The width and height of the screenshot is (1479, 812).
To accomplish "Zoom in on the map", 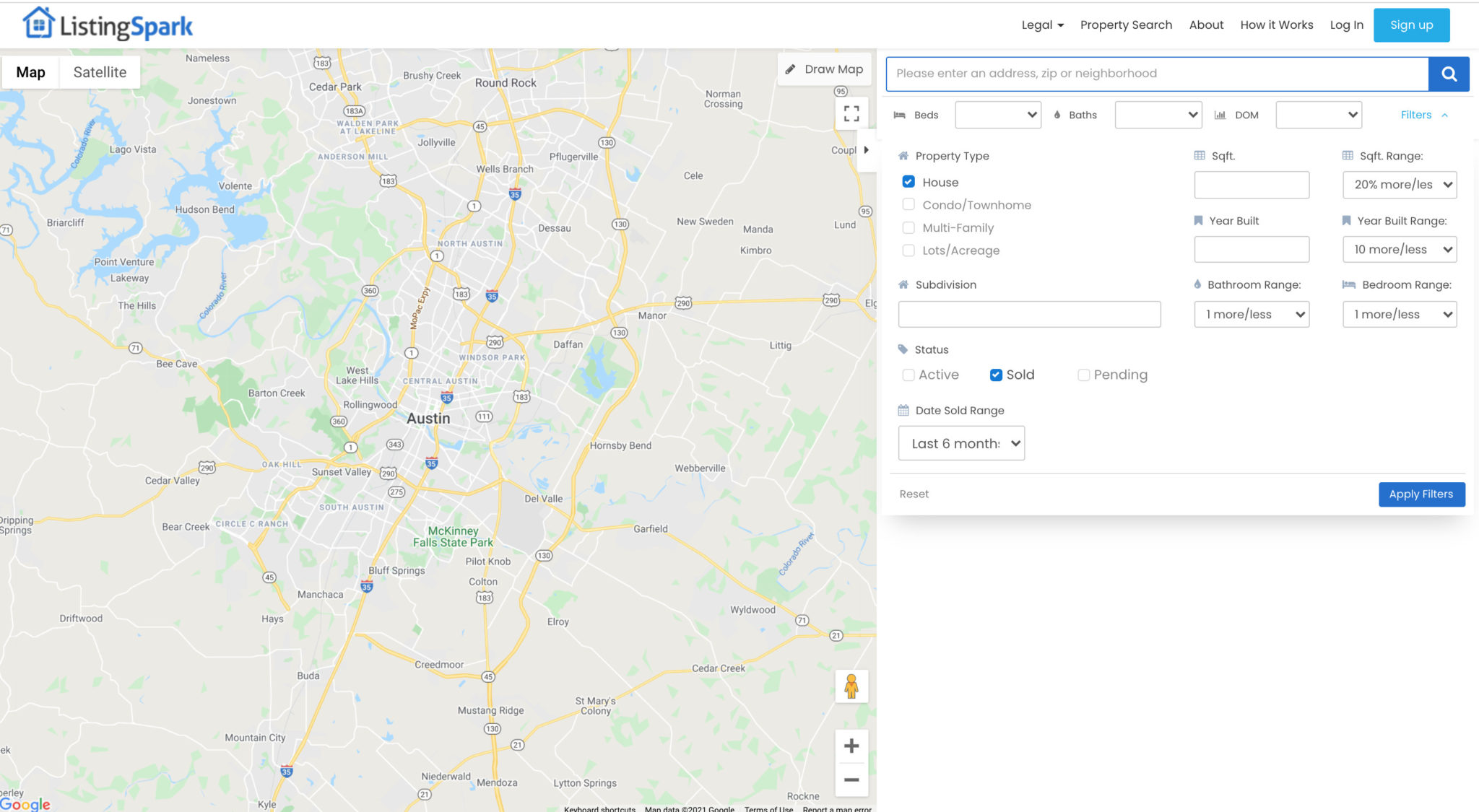I will pyautogui.click(x=851, y=746).
